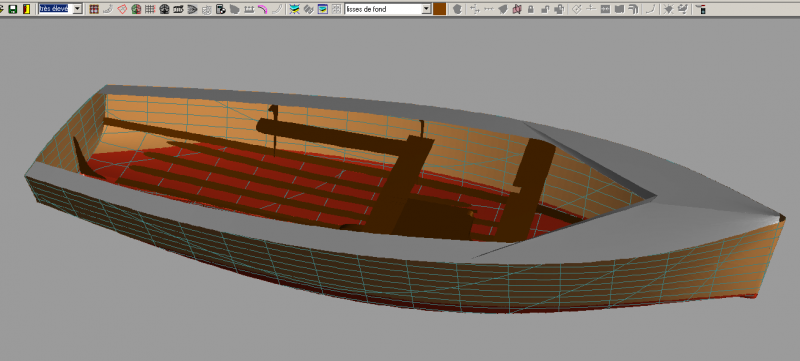Click the green floppy disk save icon

pyautogui.click(x=13, y=9)
